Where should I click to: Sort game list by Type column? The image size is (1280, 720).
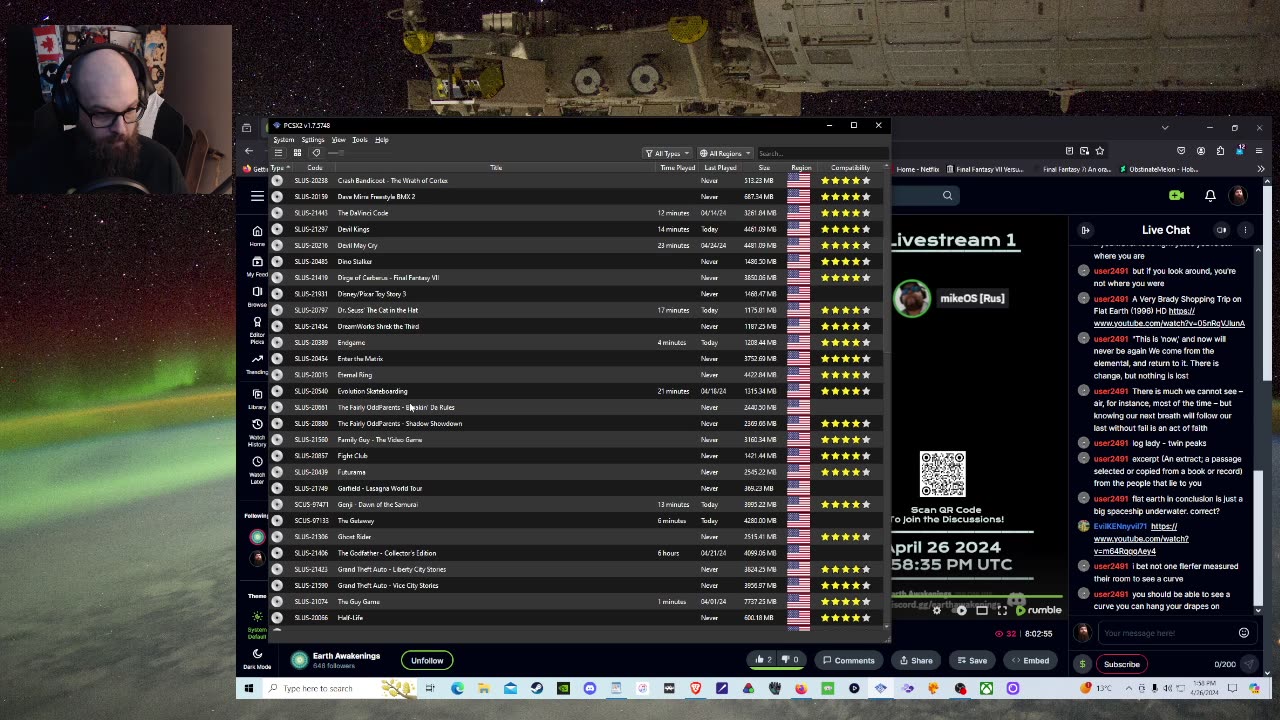[x=279, y=168]
